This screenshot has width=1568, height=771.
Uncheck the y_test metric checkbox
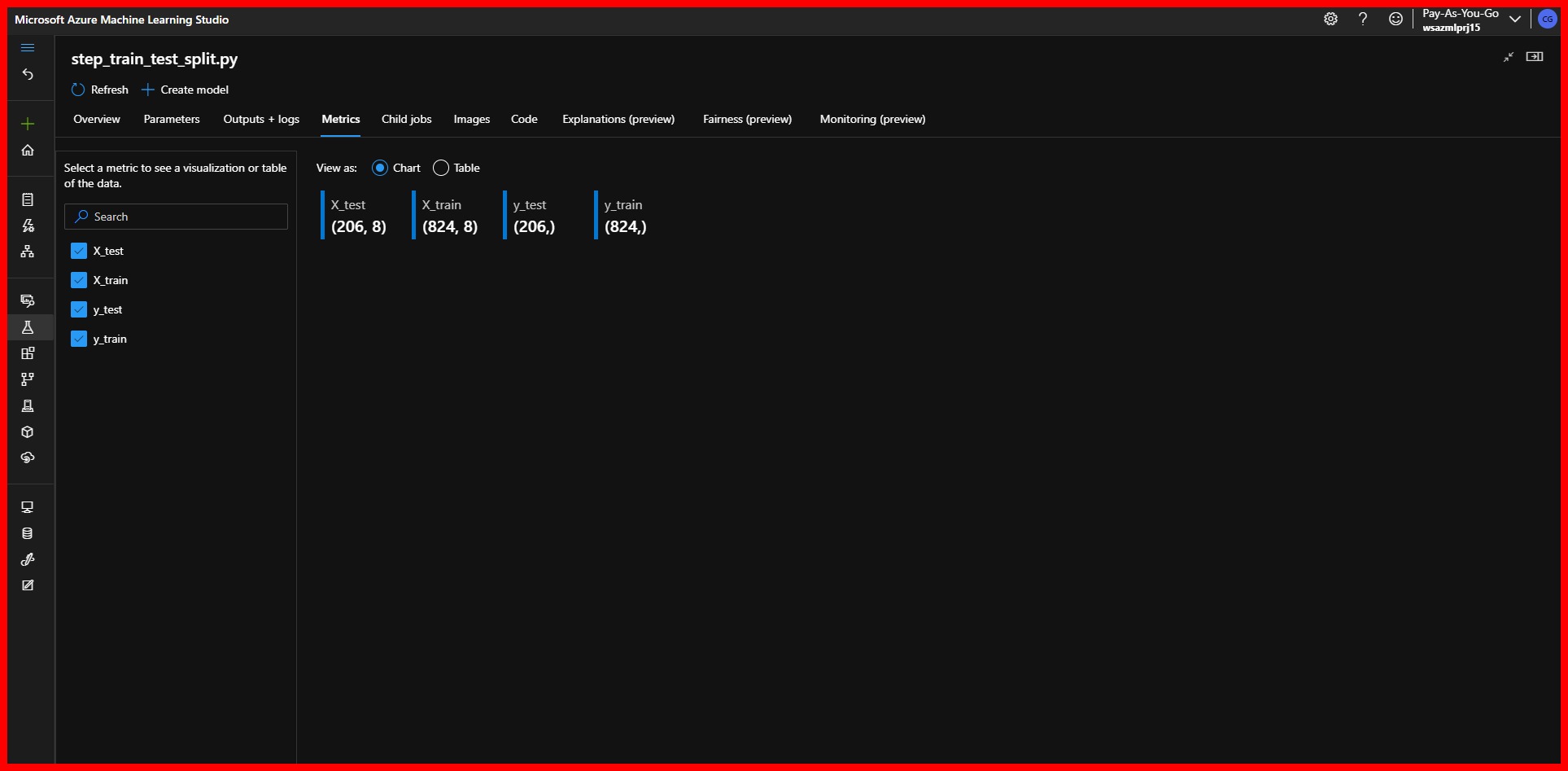click(x=79, y=309)
